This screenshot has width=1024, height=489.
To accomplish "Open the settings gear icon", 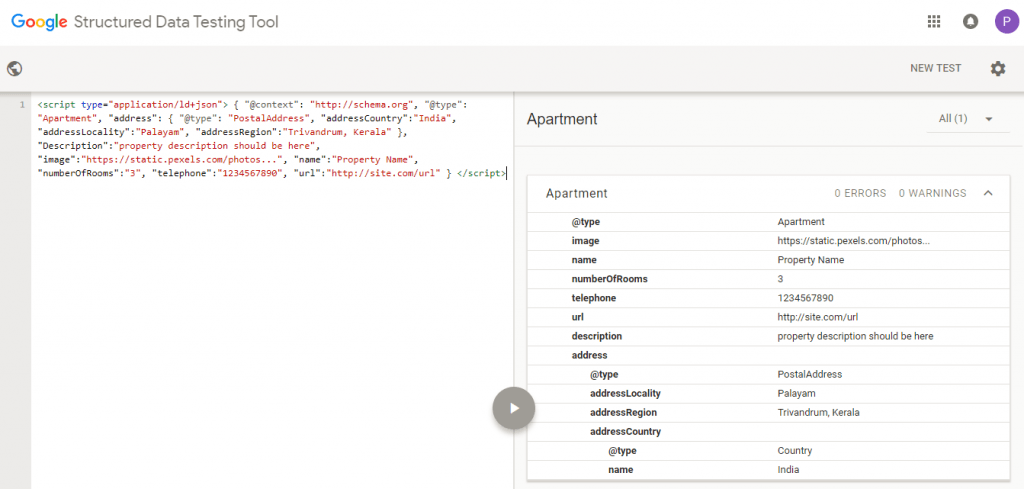I will click(x=998, y=69).
